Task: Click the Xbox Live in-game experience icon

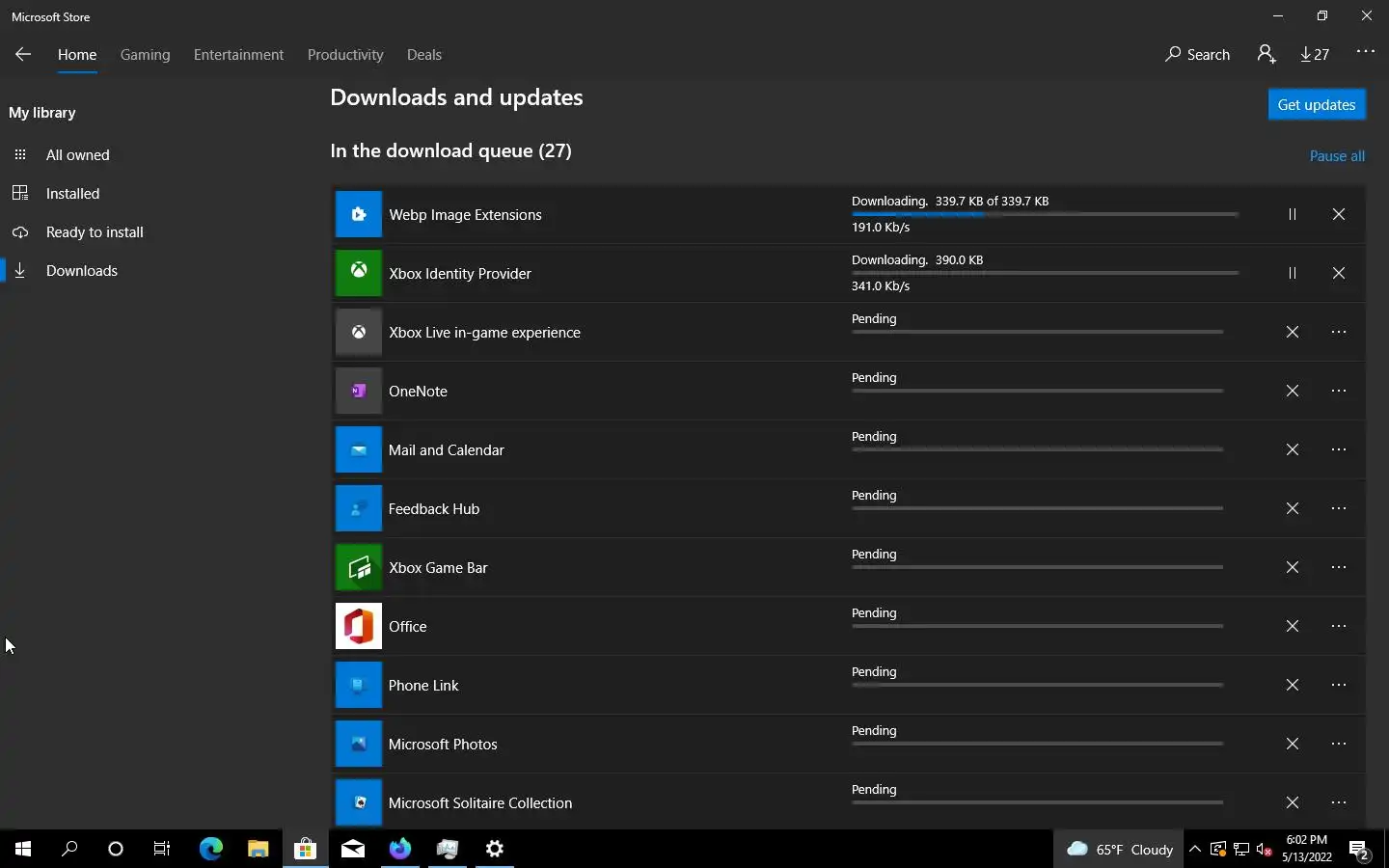Action: click(359, 332)
